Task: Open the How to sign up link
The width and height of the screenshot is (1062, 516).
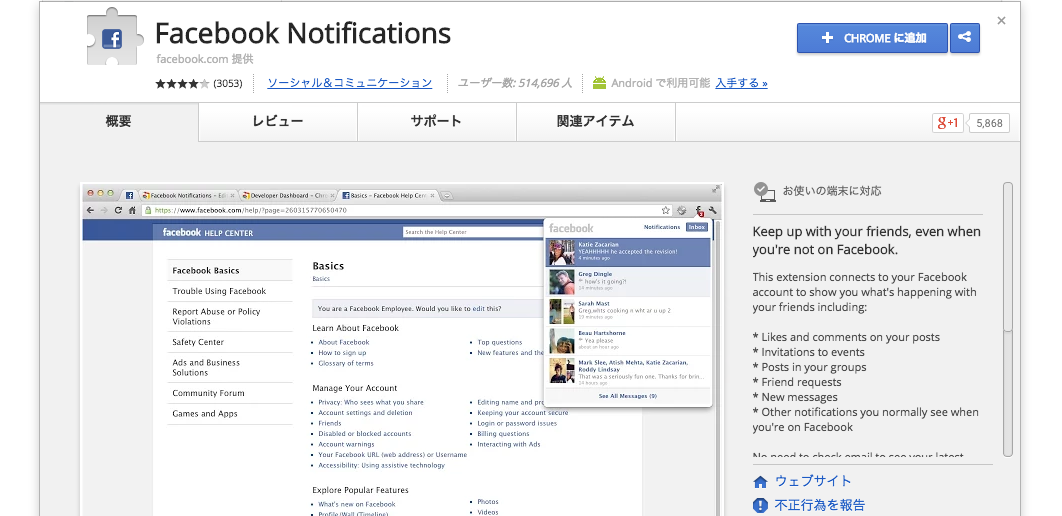Action: [342, 353]
